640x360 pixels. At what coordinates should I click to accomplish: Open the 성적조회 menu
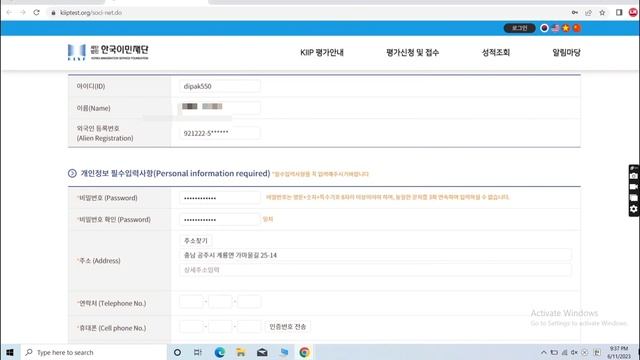tap(496, 53)
